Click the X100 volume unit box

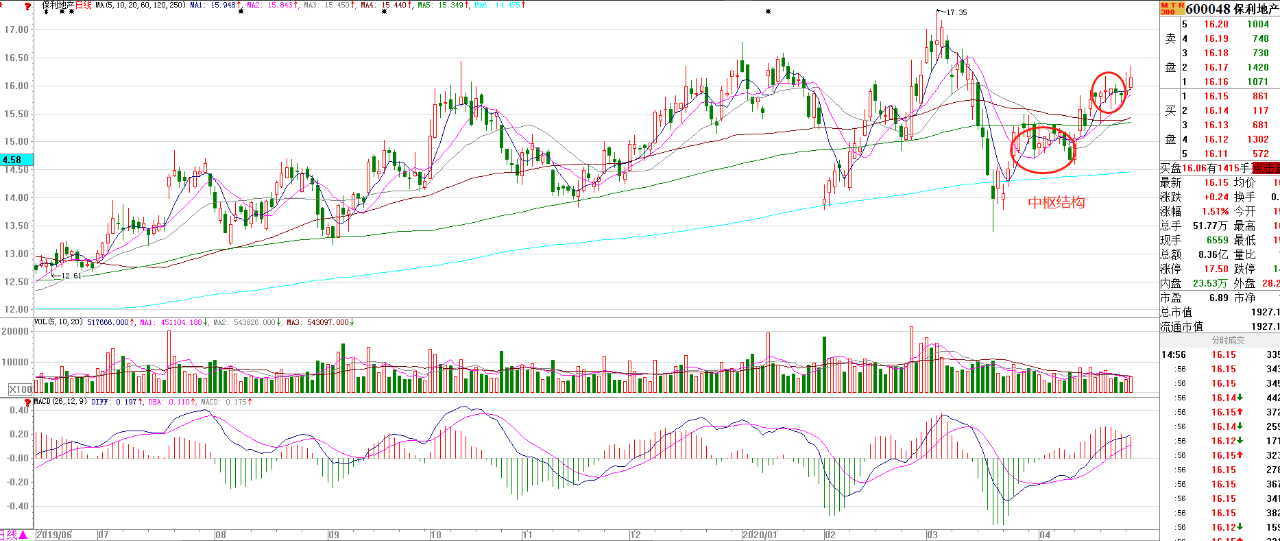pyautogui.click(x=19, y=388)
